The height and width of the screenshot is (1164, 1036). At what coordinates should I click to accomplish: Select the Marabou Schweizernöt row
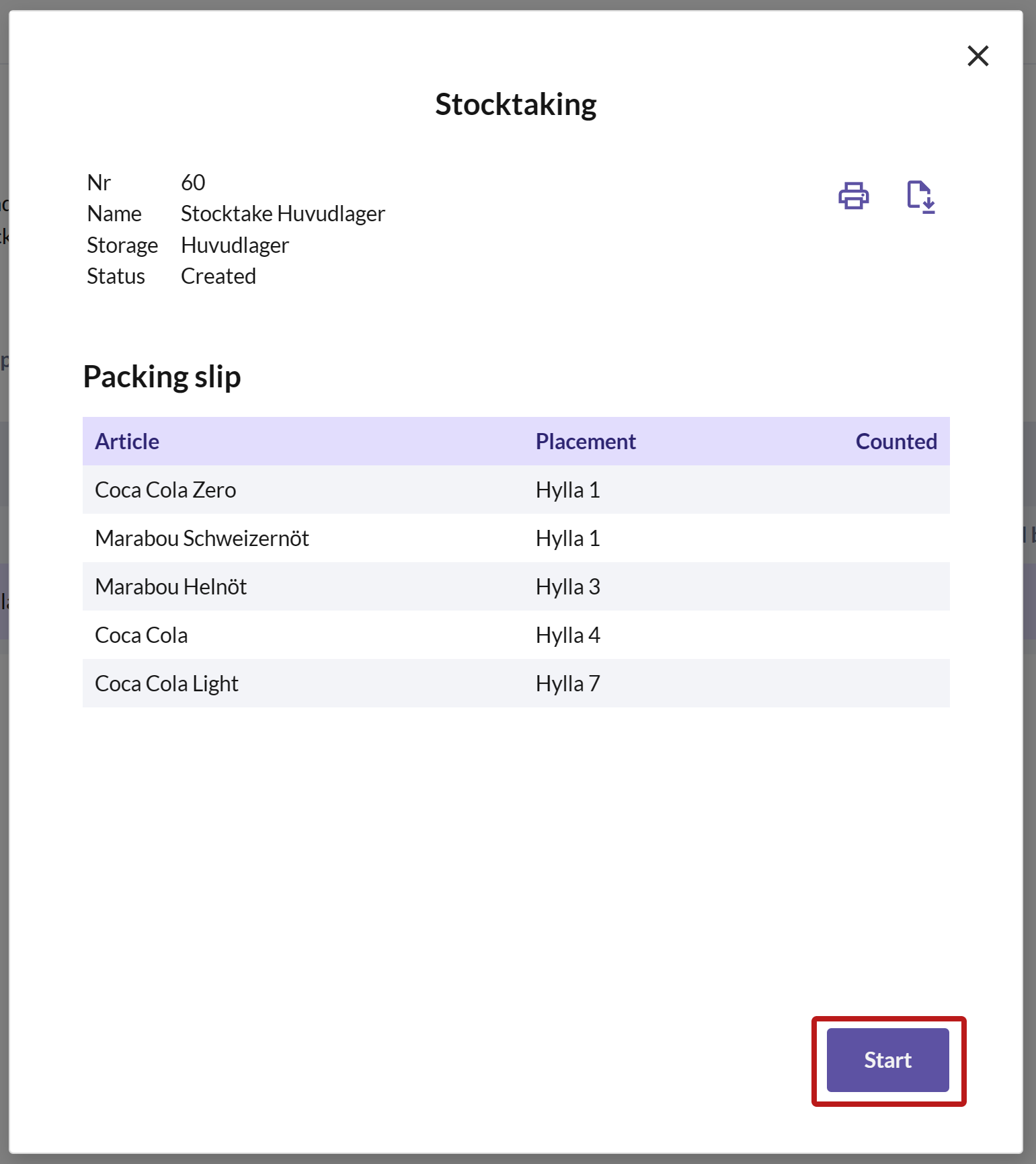coord(516,538)
